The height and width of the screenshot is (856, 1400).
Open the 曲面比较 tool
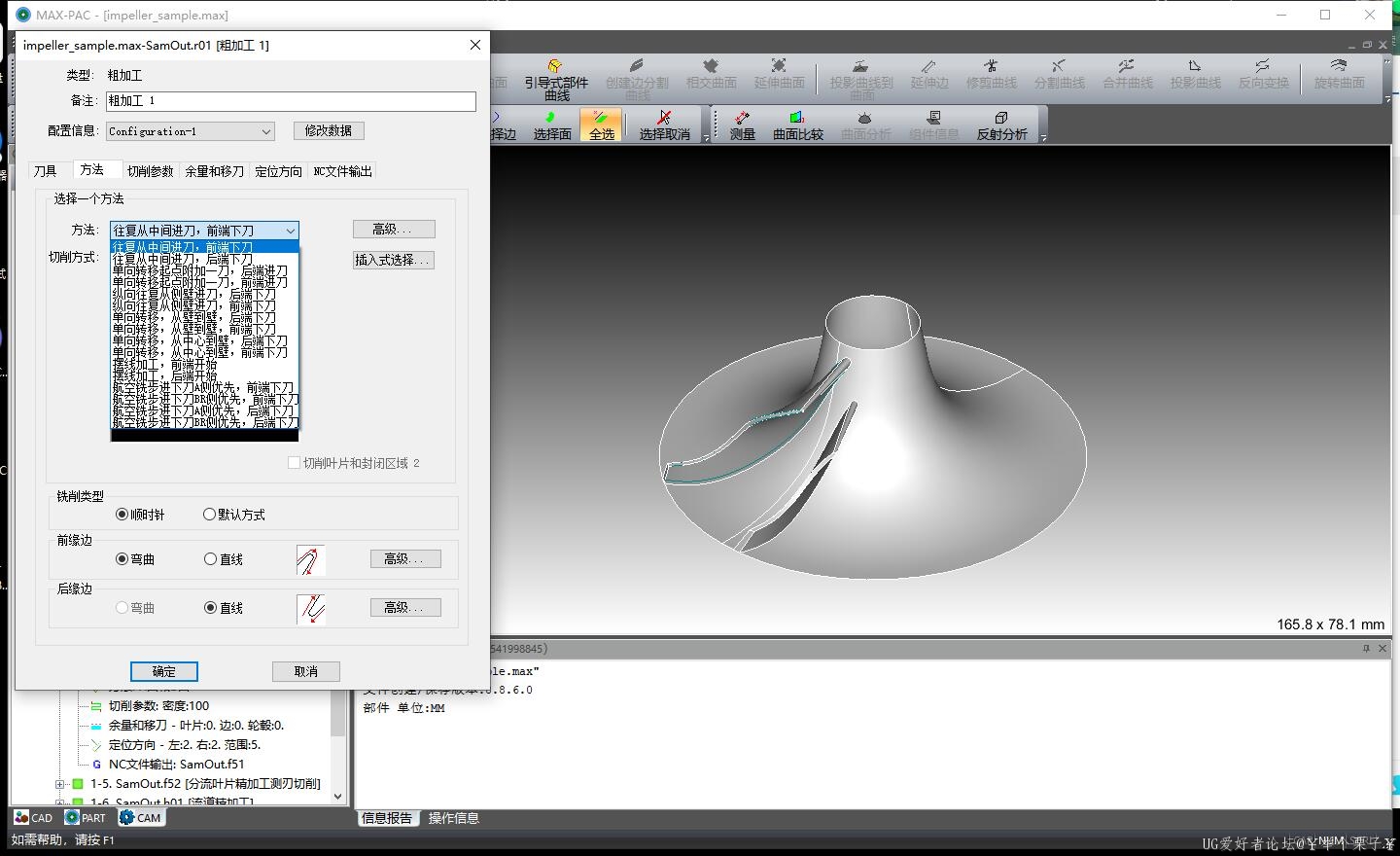[x=797, y=125]
